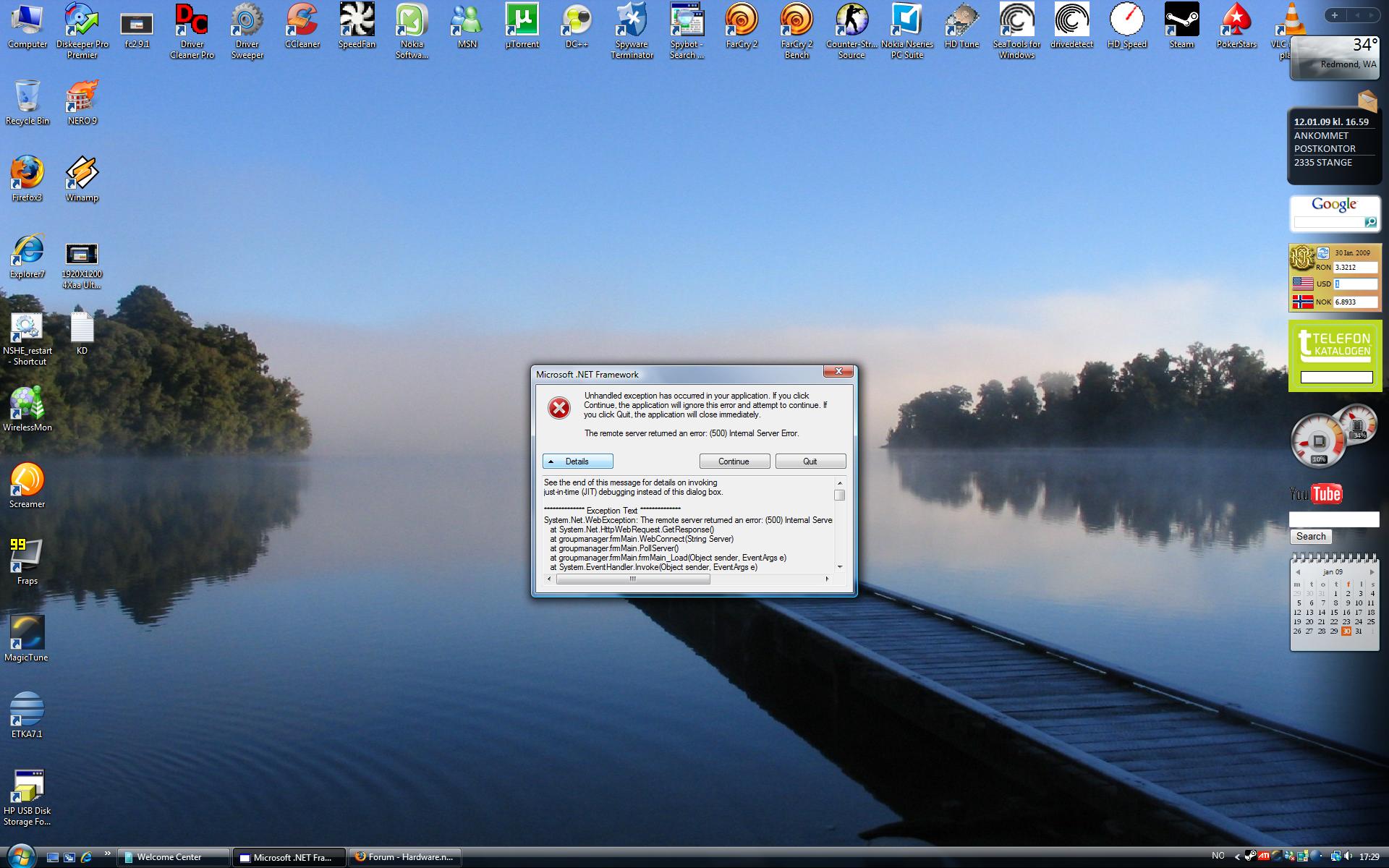
Task: Click the YouTube gadget Search button
Action: point(1311,537)
